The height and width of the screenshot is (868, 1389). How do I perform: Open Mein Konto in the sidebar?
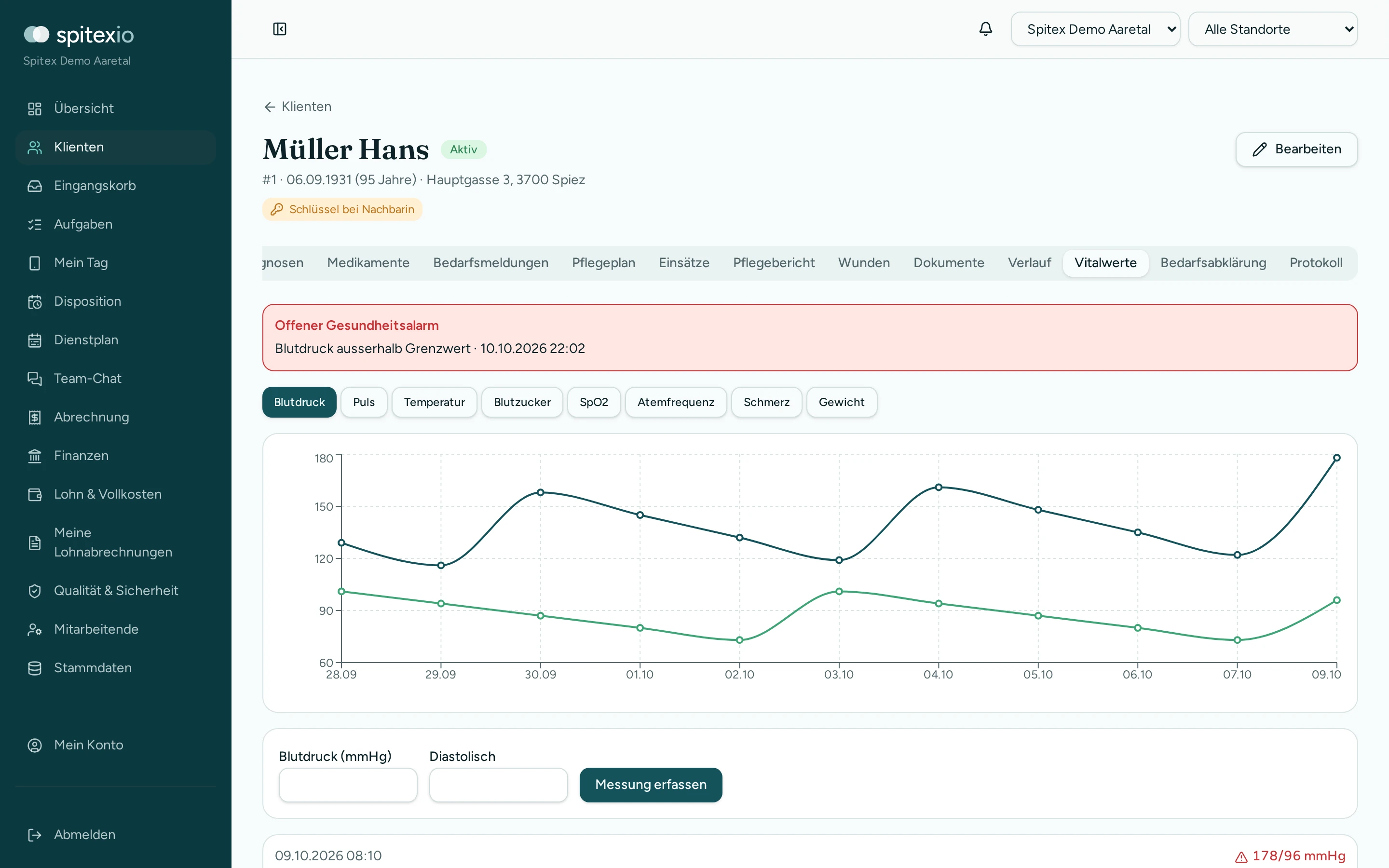(x=115, y=745)
